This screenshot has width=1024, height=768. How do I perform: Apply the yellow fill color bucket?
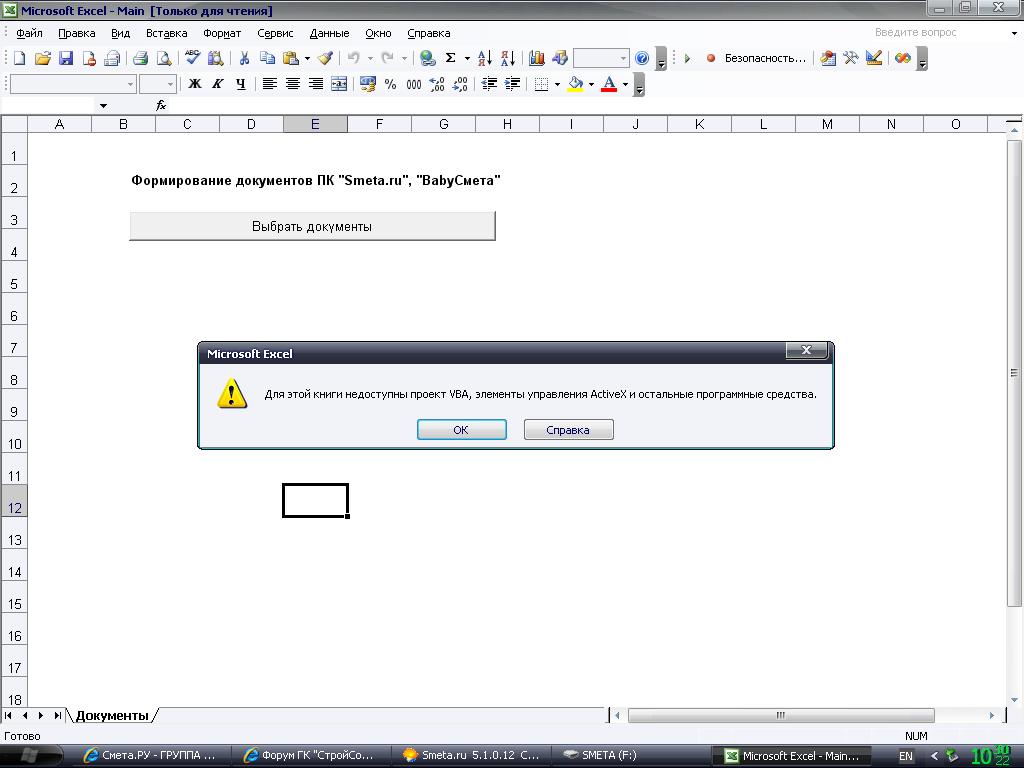(x=575, y=84)
